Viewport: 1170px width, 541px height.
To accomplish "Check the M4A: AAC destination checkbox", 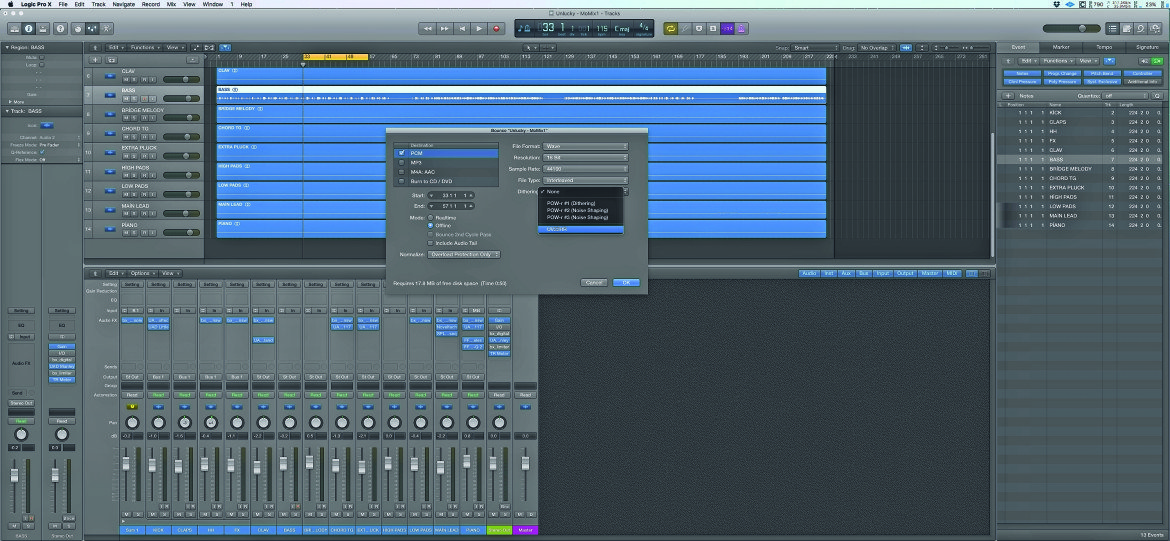I will tap(401, 172).
